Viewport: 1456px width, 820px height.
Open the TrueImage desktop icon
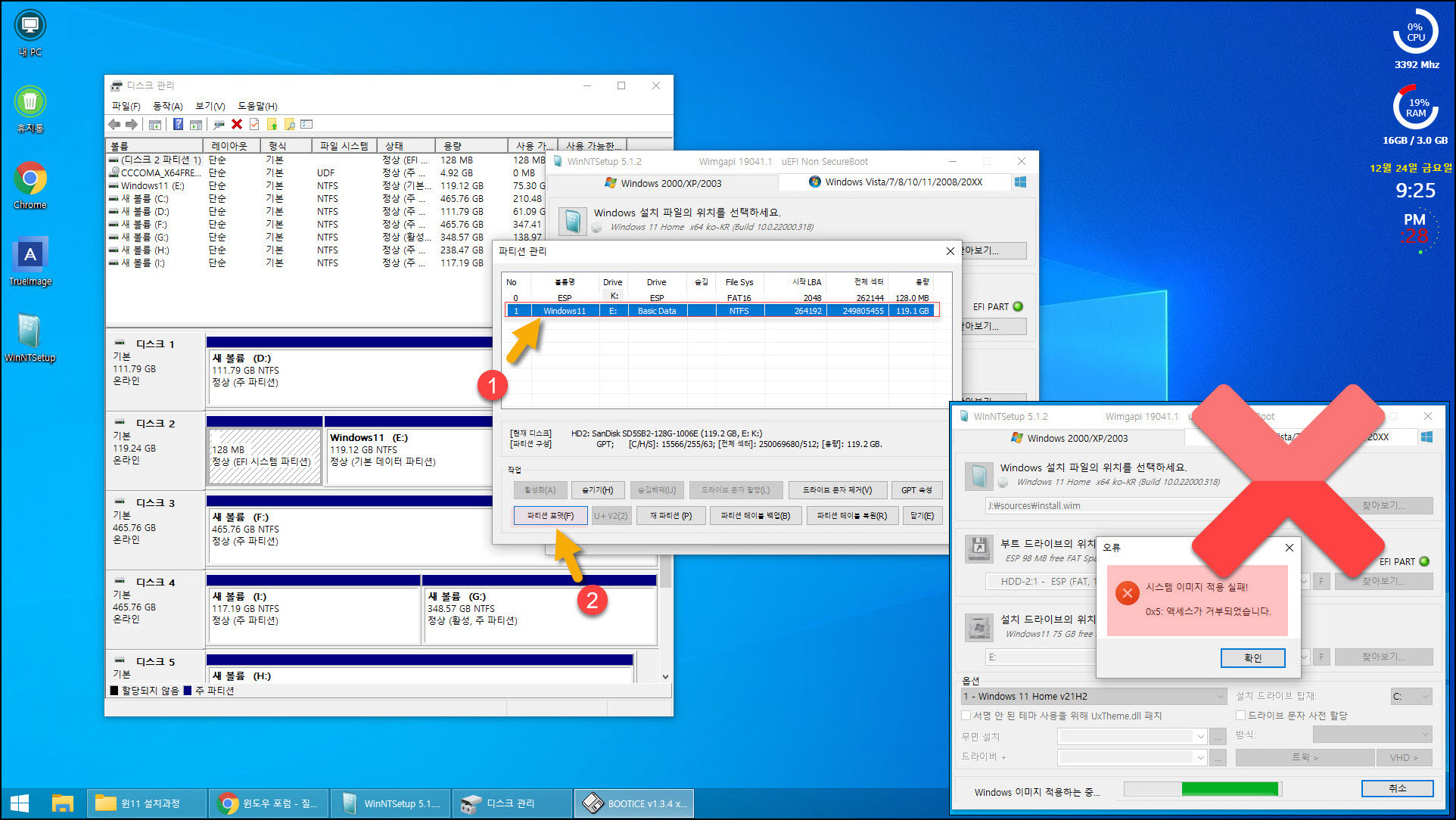[30, 262]
